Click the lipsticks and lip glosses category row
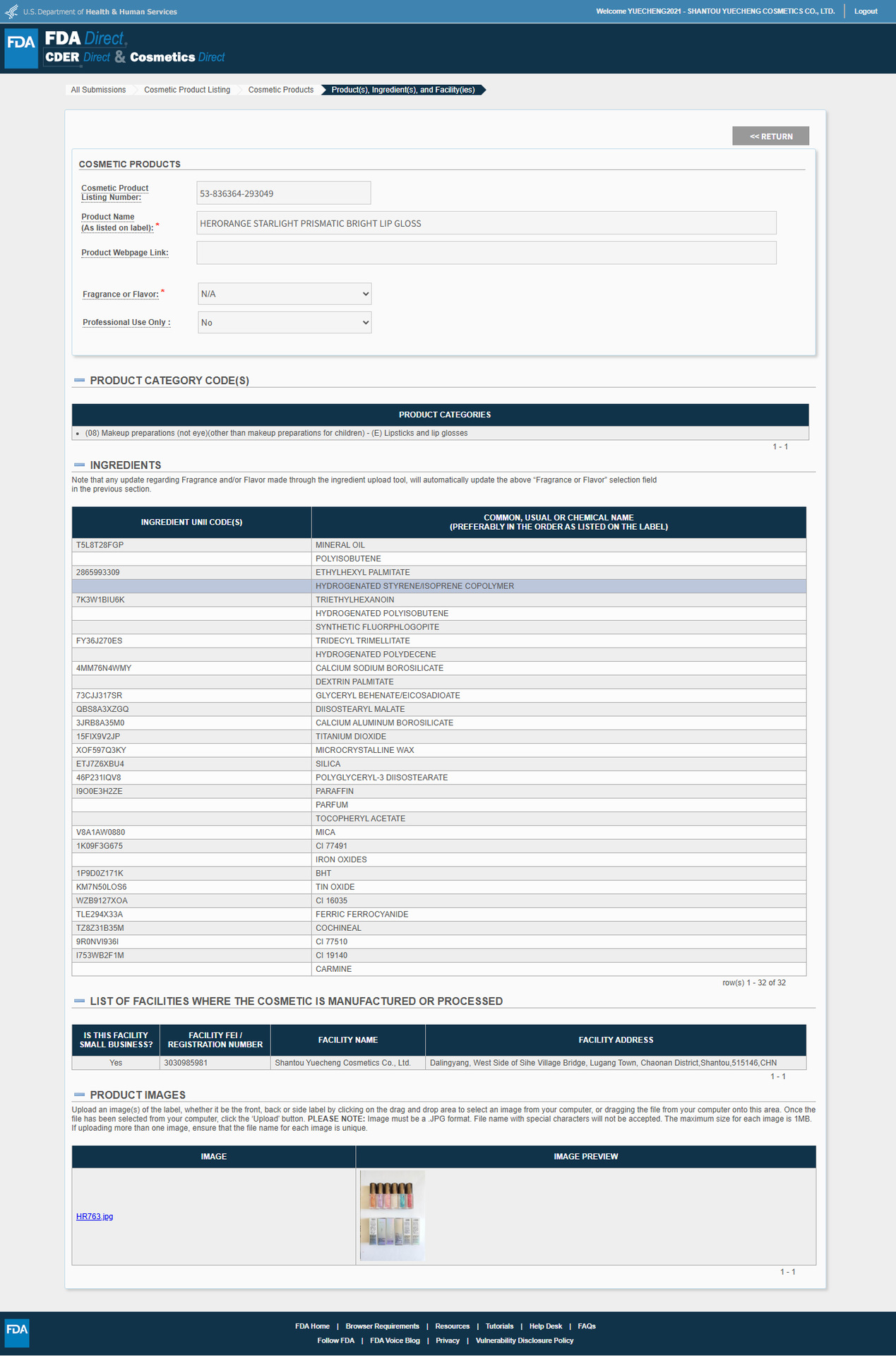The image size is (896, 1356). pyautogui.click(x=440, y=433)
